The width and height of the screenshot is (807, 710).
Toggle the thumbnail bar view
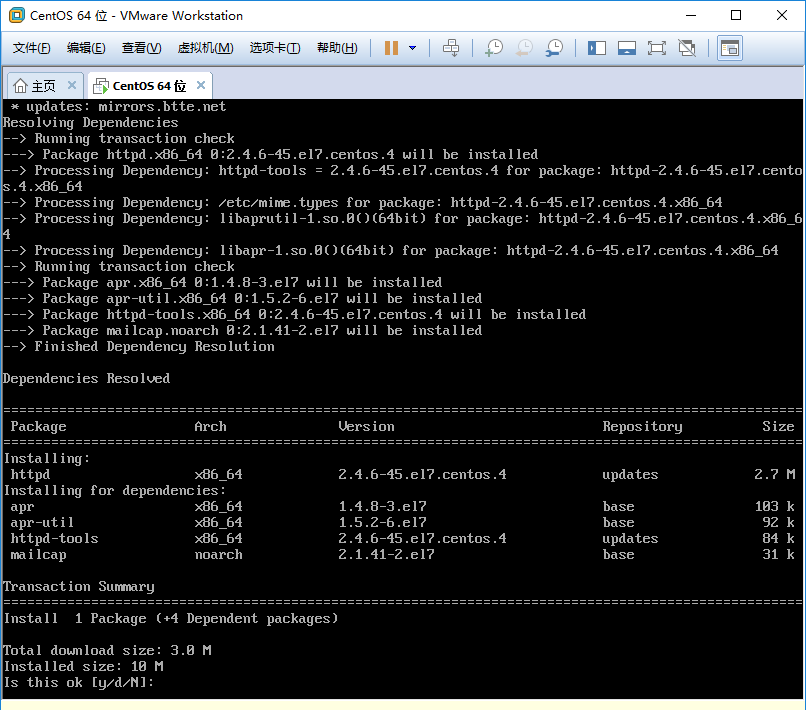tap(626, 48)
